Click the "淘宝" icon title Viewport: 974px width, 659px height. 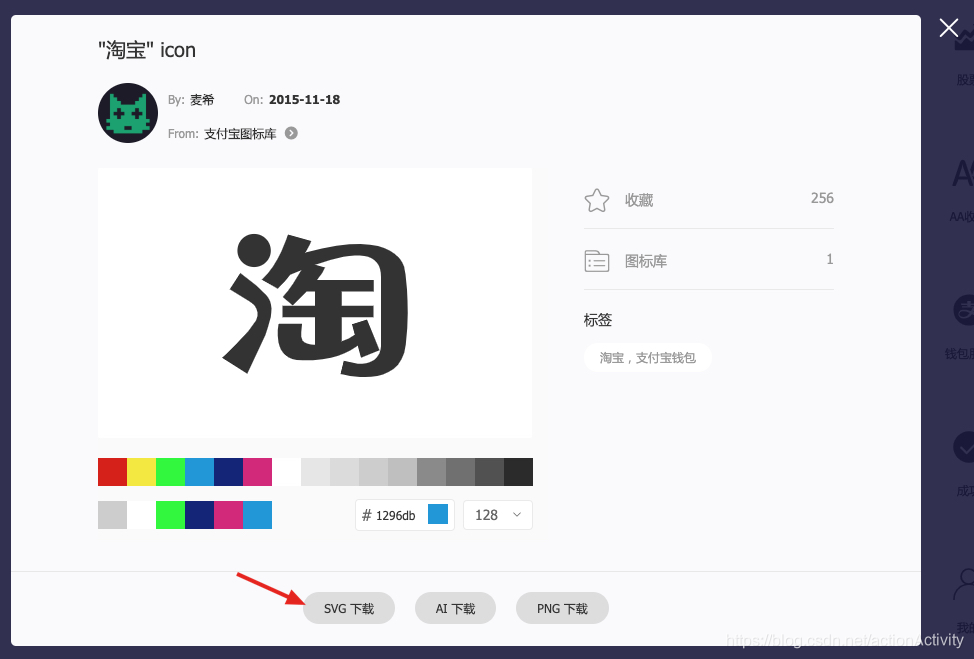tap(147, 50)
